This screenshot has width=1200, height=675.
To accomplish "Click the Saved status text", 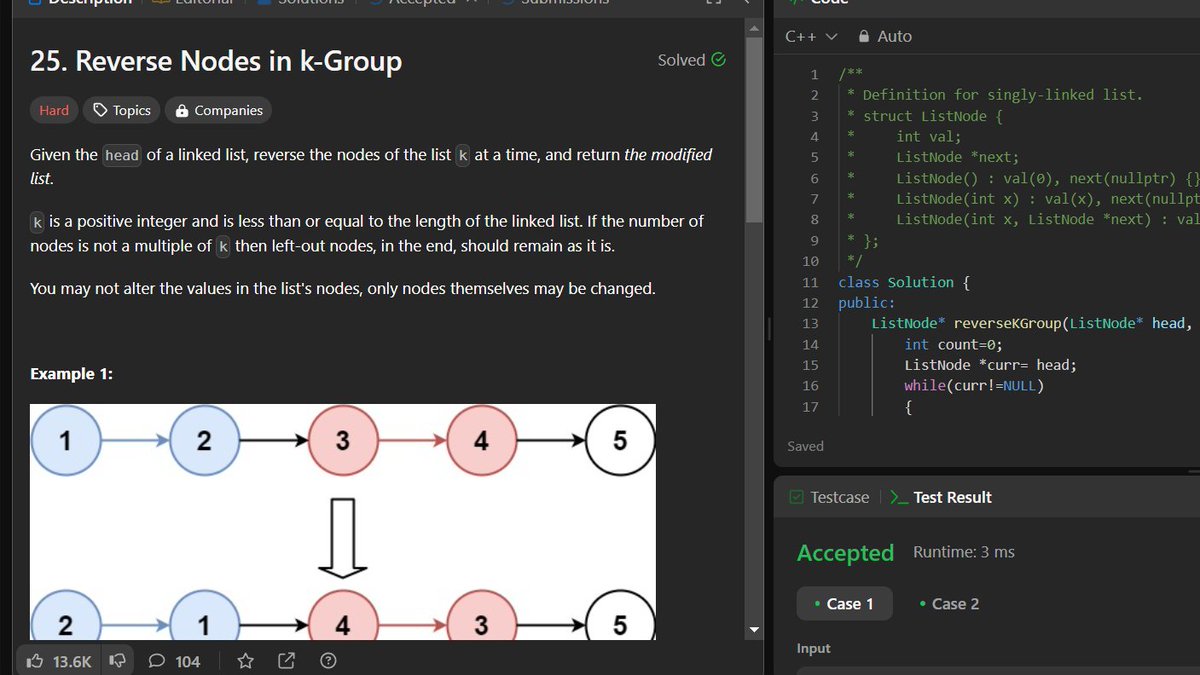I will (x=805, y=446).
